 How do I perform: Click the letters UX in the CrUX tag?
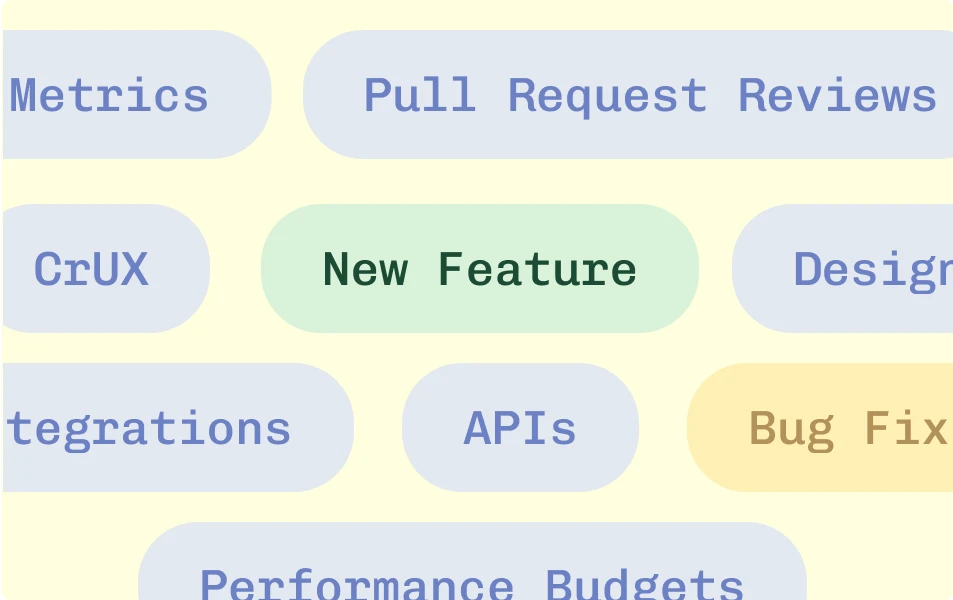(x=118, y=269)
